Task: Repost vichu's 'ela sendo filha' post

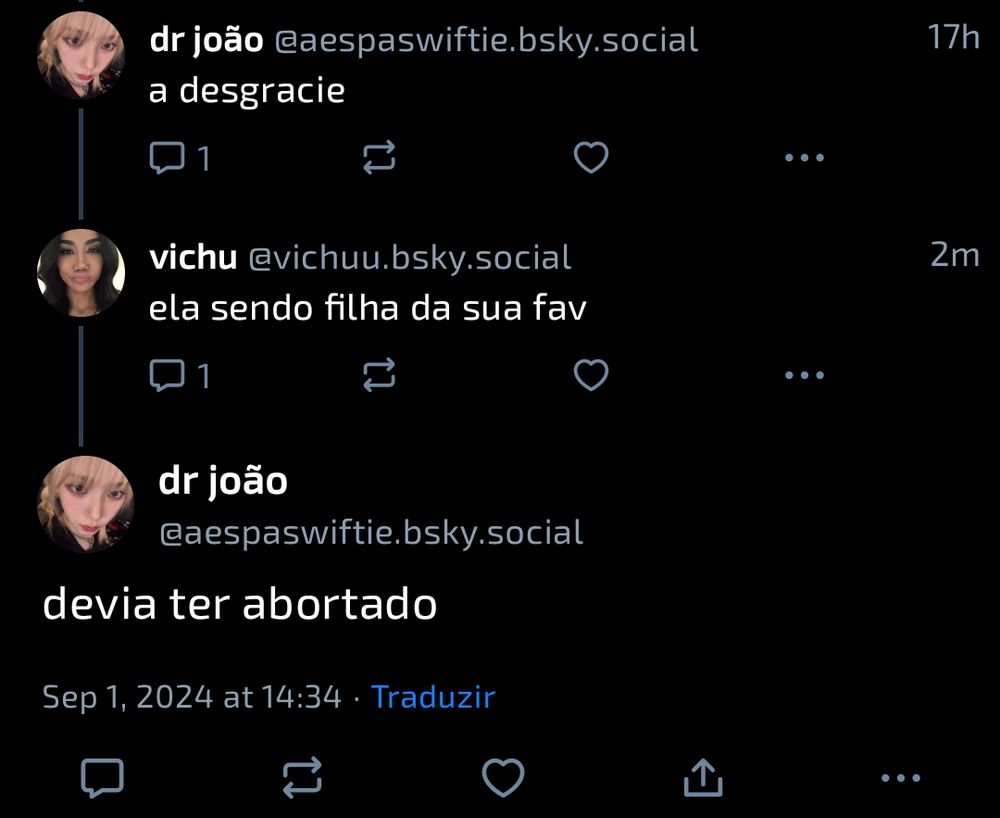Action: pos(379,375)
